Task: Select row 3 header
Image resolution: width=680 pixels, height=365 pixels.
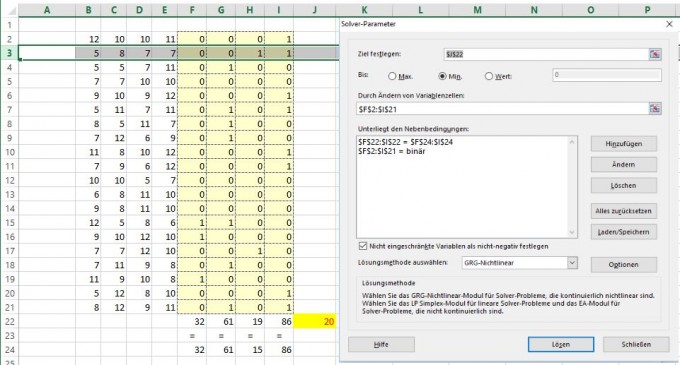Action: [x=10, y=53]
